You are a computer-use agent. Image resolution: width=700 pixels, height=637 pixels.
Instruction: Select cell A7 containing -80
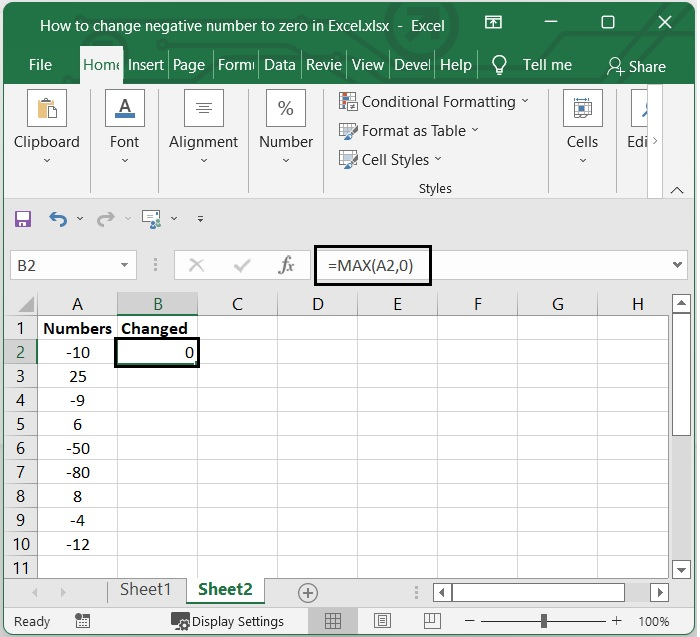78,472
